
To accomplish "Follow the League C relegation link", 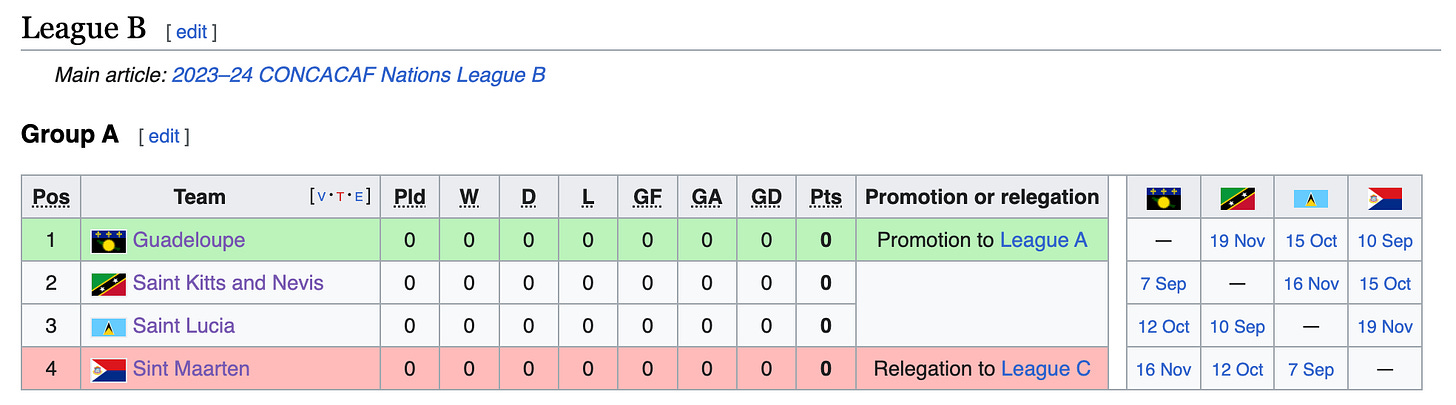I will pos(1046,369).
